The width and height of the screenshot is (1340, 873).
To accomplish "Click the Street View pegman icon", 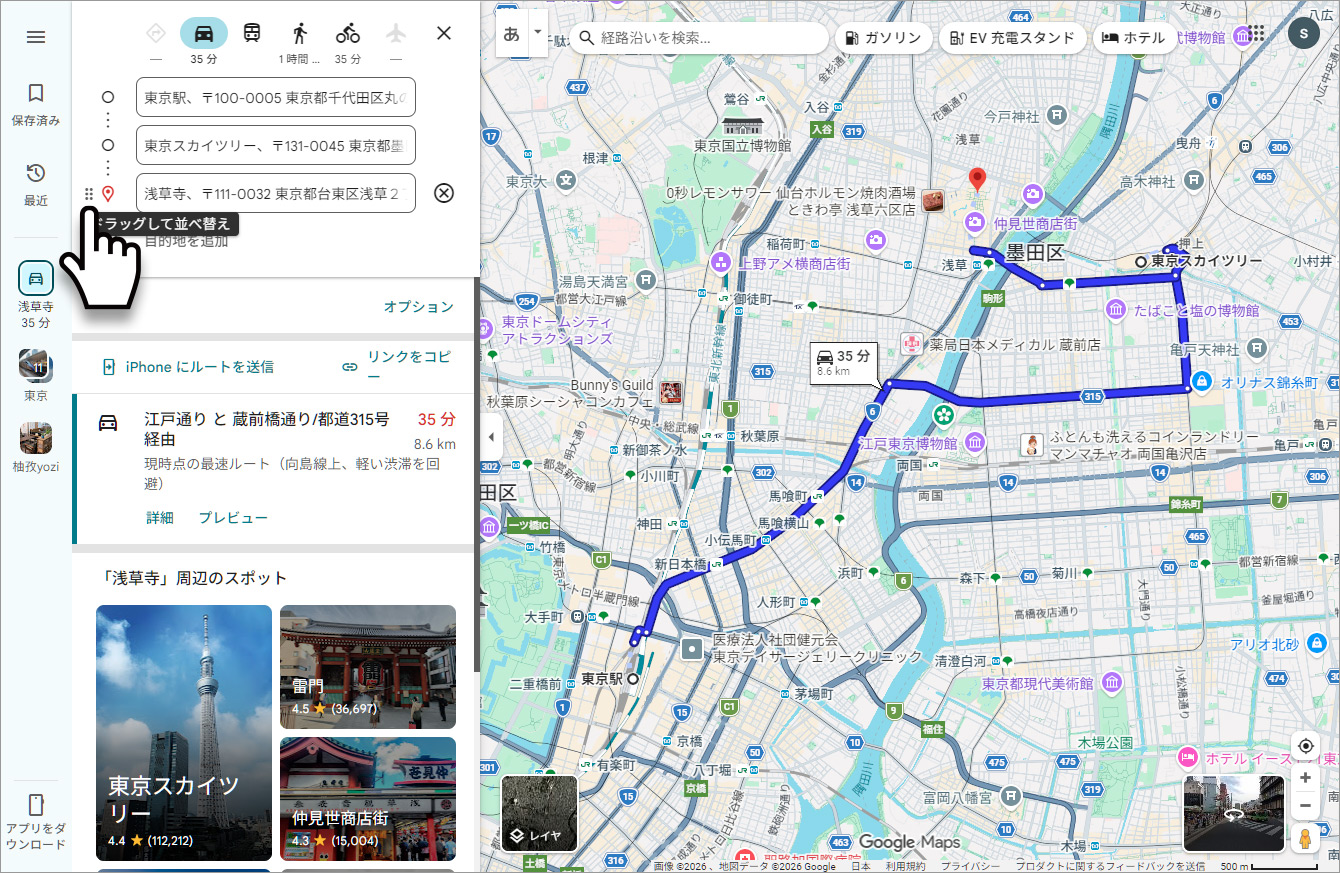I will click(x=1304, y=838).
